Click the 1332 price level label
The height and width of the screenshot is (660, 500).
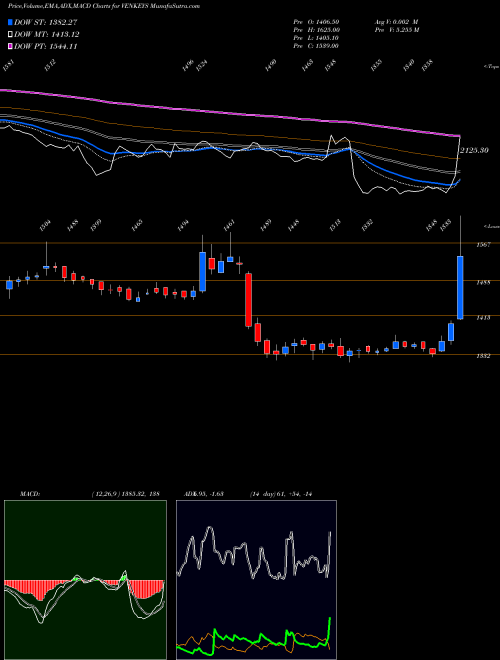click(x=483, y=356)
